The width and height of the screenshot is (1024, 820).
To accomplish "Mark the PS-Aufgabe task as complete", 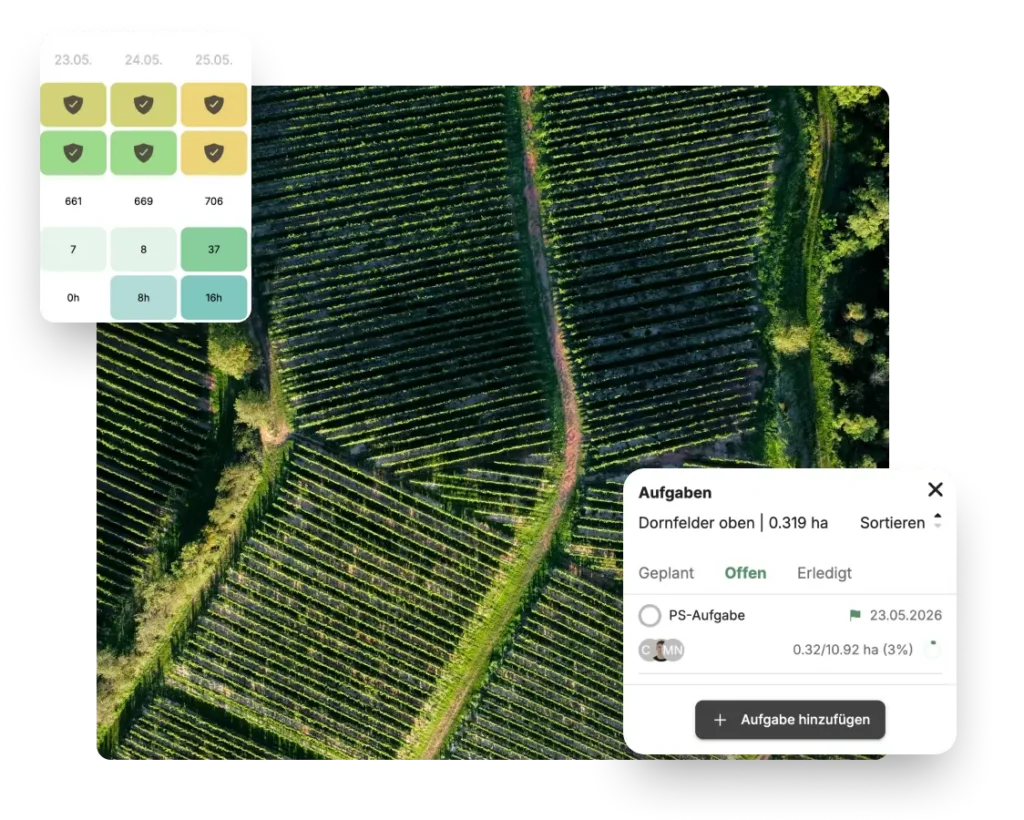I will (649, 616).
